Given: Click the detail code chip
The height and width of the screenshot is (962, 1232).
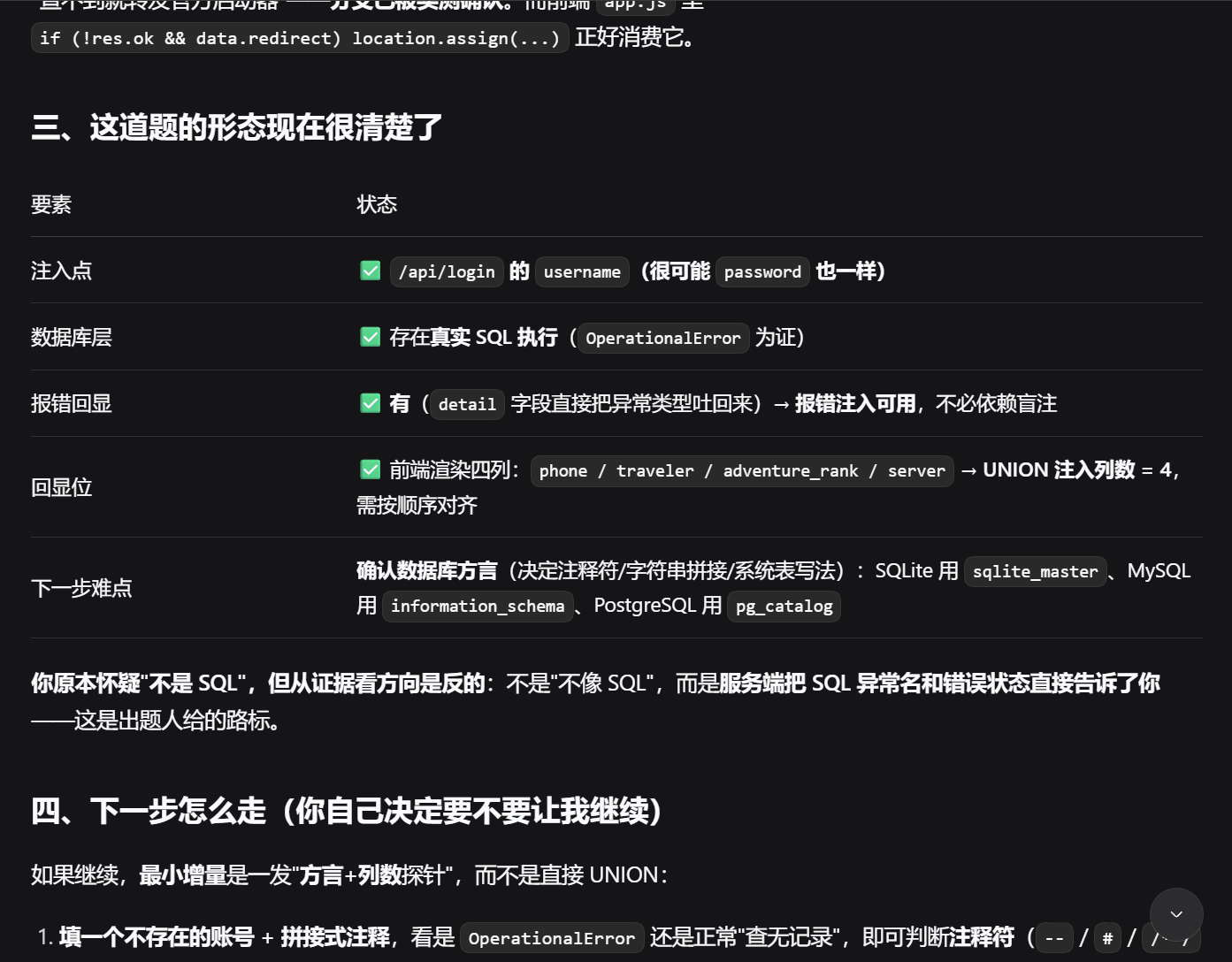Looking at the screenshot, I should 467,404.
